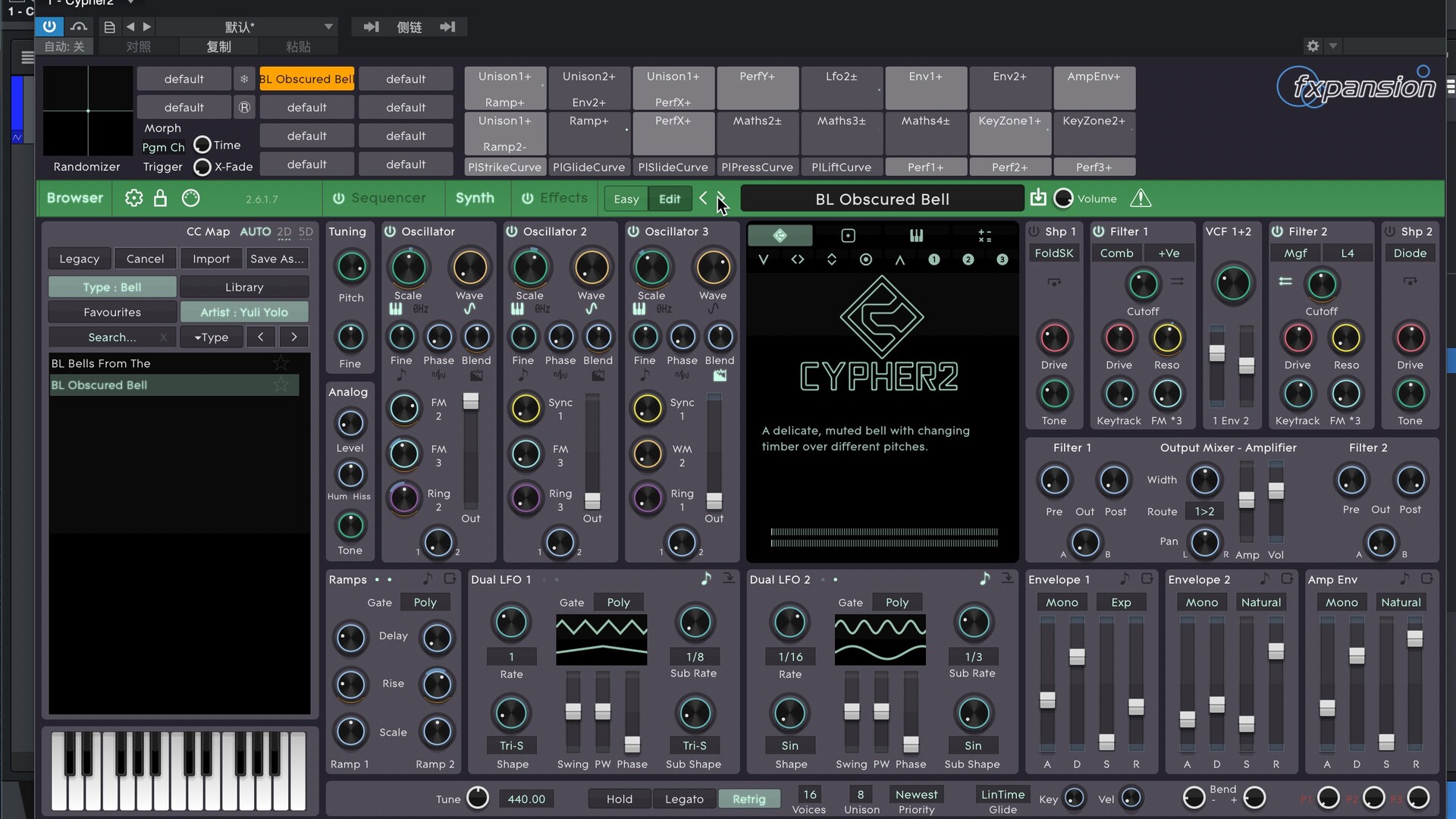Click the host preset file icon
1456x819 pixels.
click(x=109, y=27)
